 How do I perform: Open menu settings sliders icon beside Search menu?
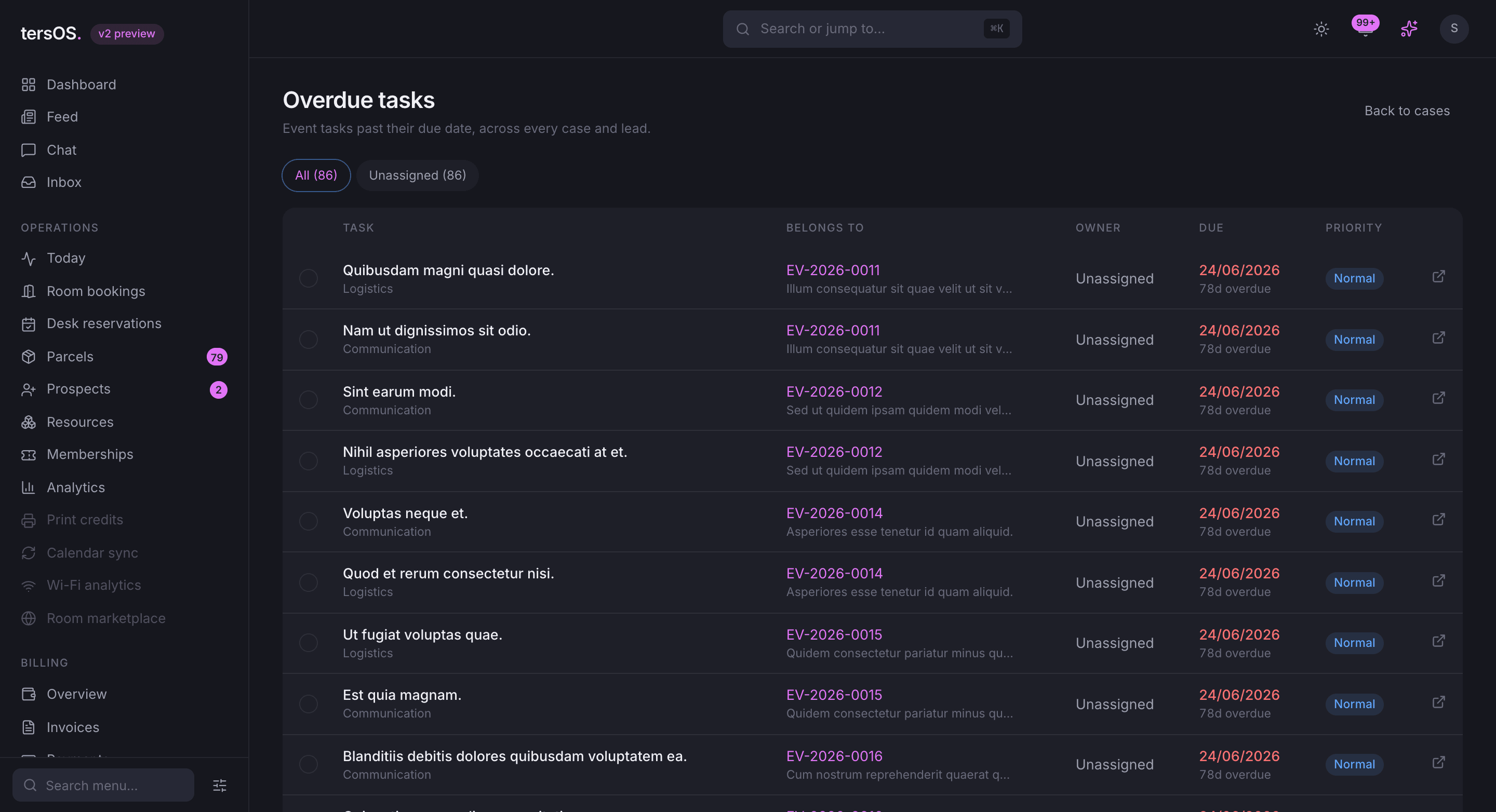[x=220, y=786]
